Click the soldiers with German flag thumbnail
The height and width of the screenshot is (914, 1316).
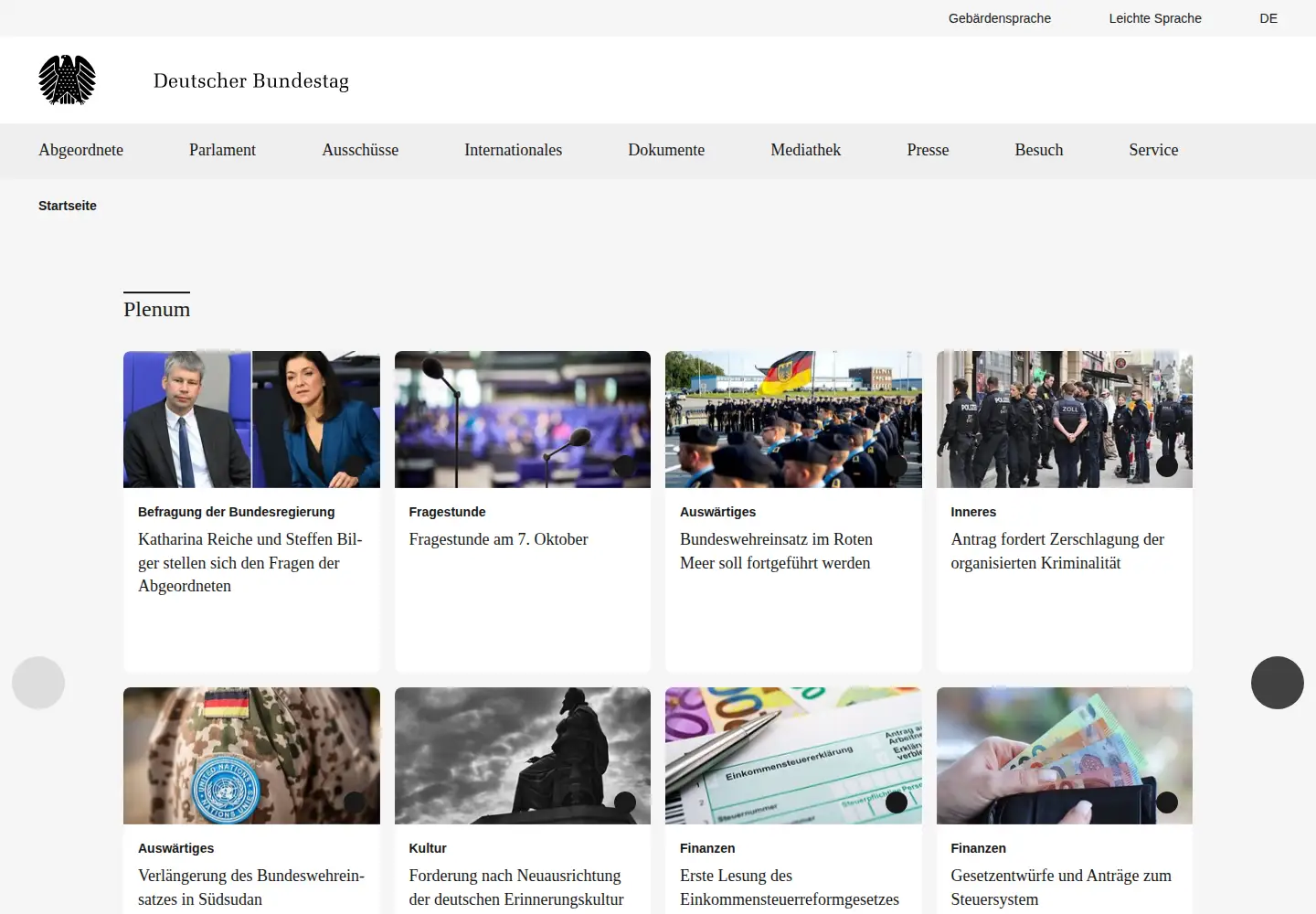pos(793,420)
